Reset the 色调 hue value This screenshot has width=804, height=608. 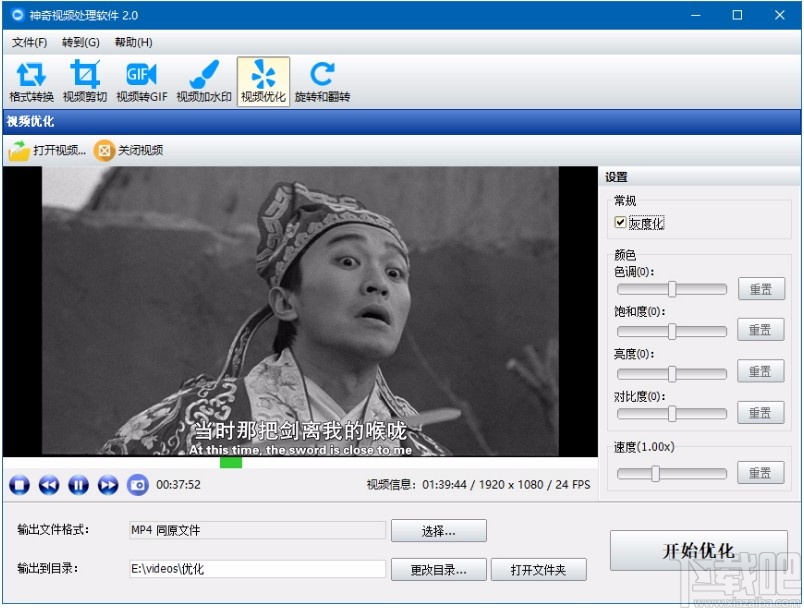coord(761,289)
